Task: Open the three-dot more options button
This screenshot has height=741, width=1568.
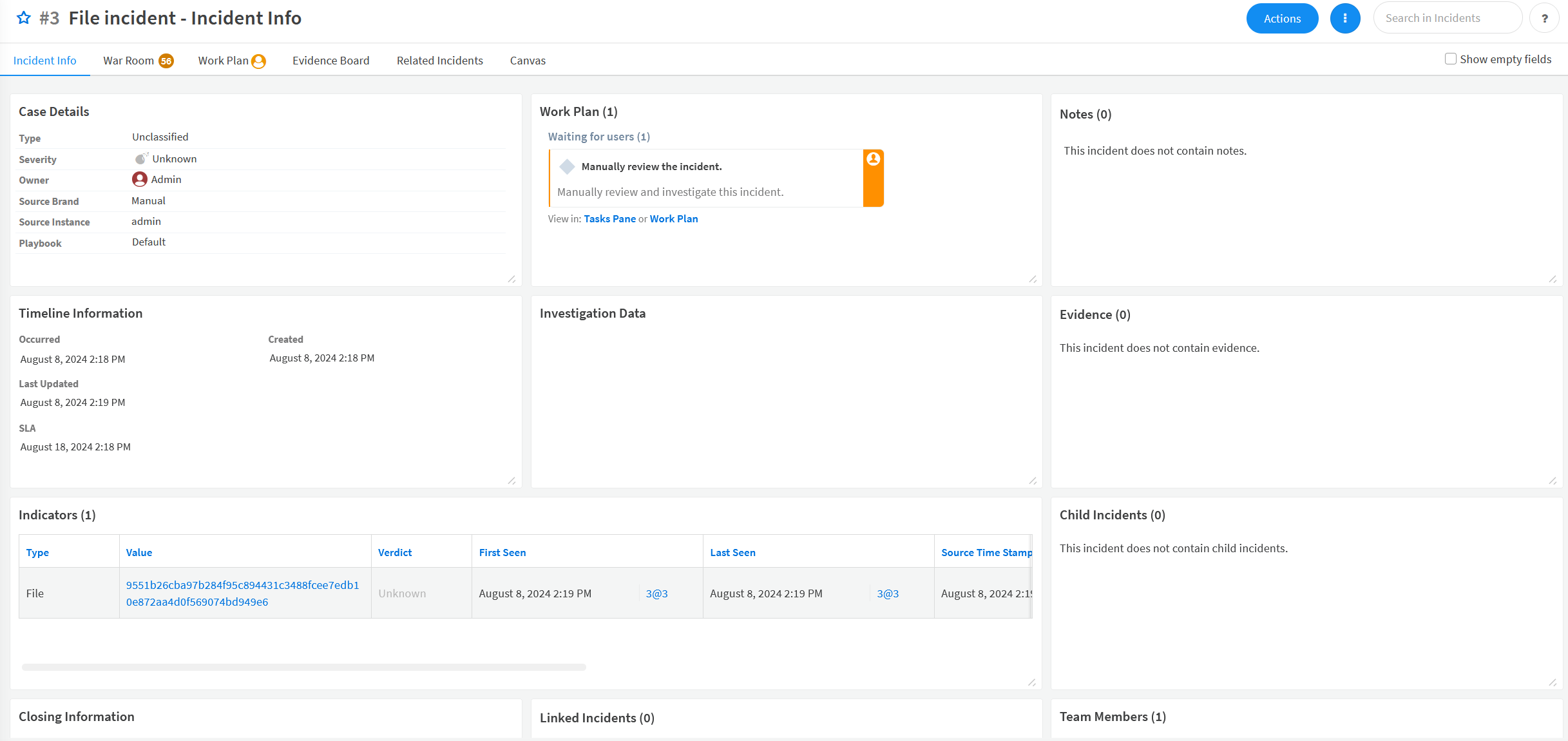Action: point(1345,19)
